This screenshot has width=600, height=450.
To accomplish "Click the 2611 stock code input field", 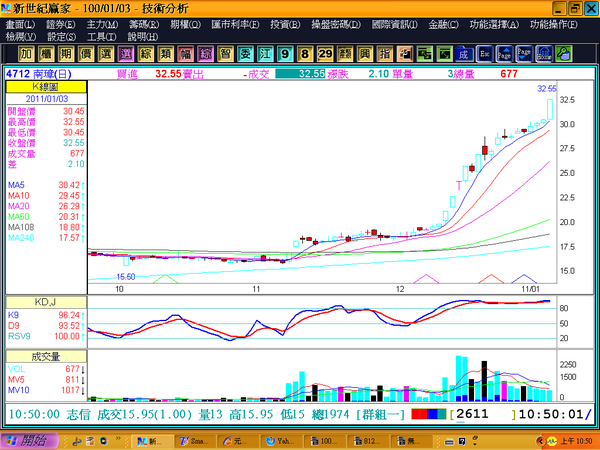I will click(x=483, y=414).
